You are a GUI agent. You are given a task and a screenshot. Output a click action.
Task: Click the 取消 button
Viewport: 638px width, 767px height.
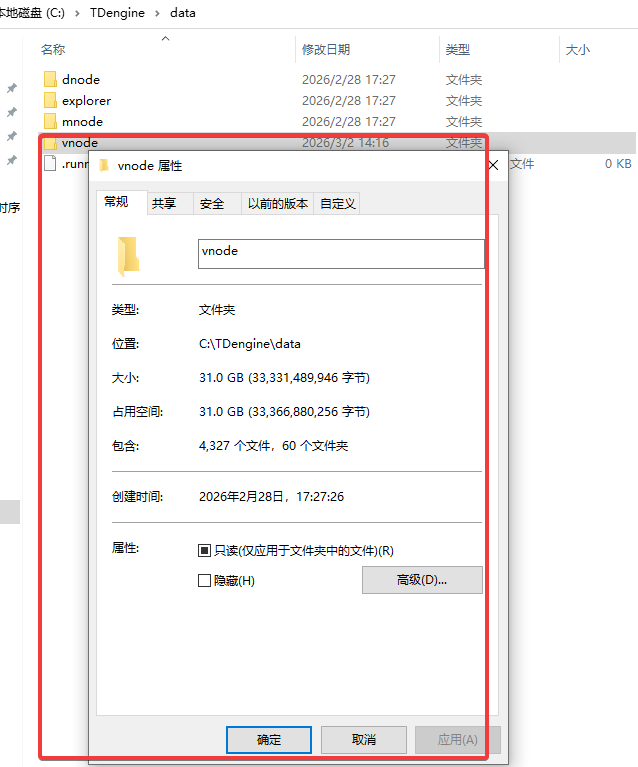(364, 740)
